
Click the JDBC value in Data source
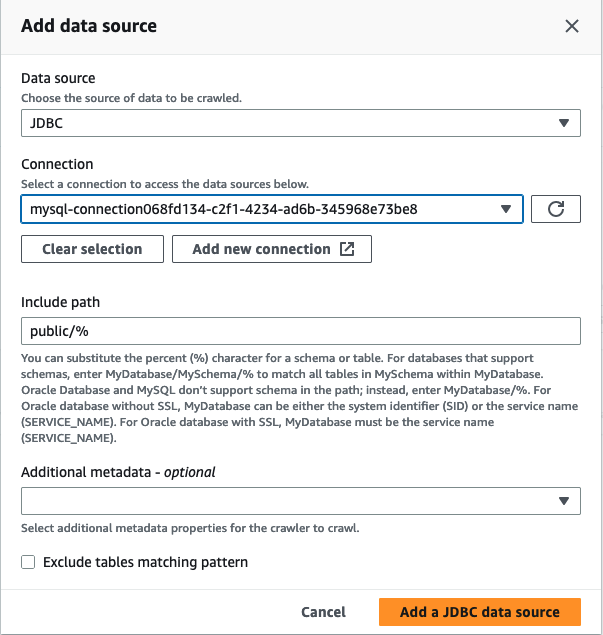click(x=47, y=123)
